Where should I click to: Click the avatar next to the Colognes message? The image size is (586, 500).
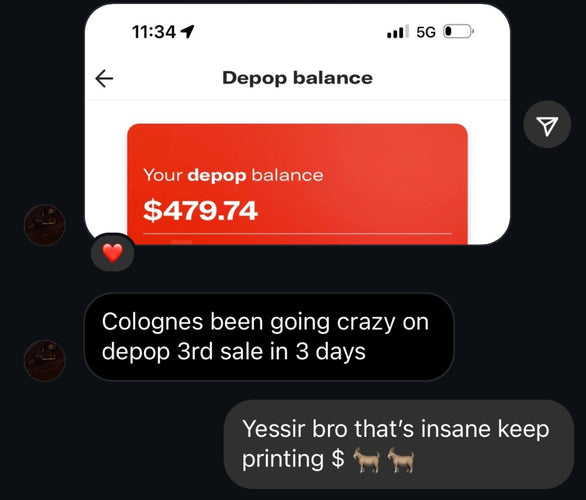45,360
